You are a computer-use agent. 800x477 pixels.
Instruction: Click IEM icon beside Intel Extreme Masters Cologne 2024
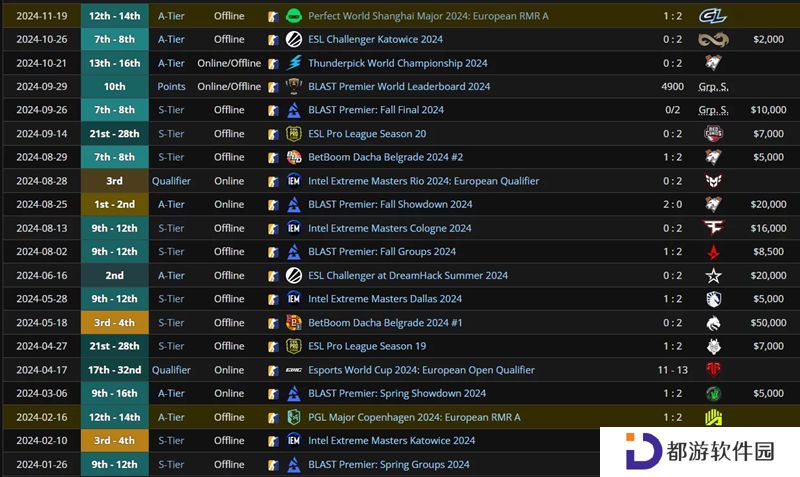(x=293, y=228)
